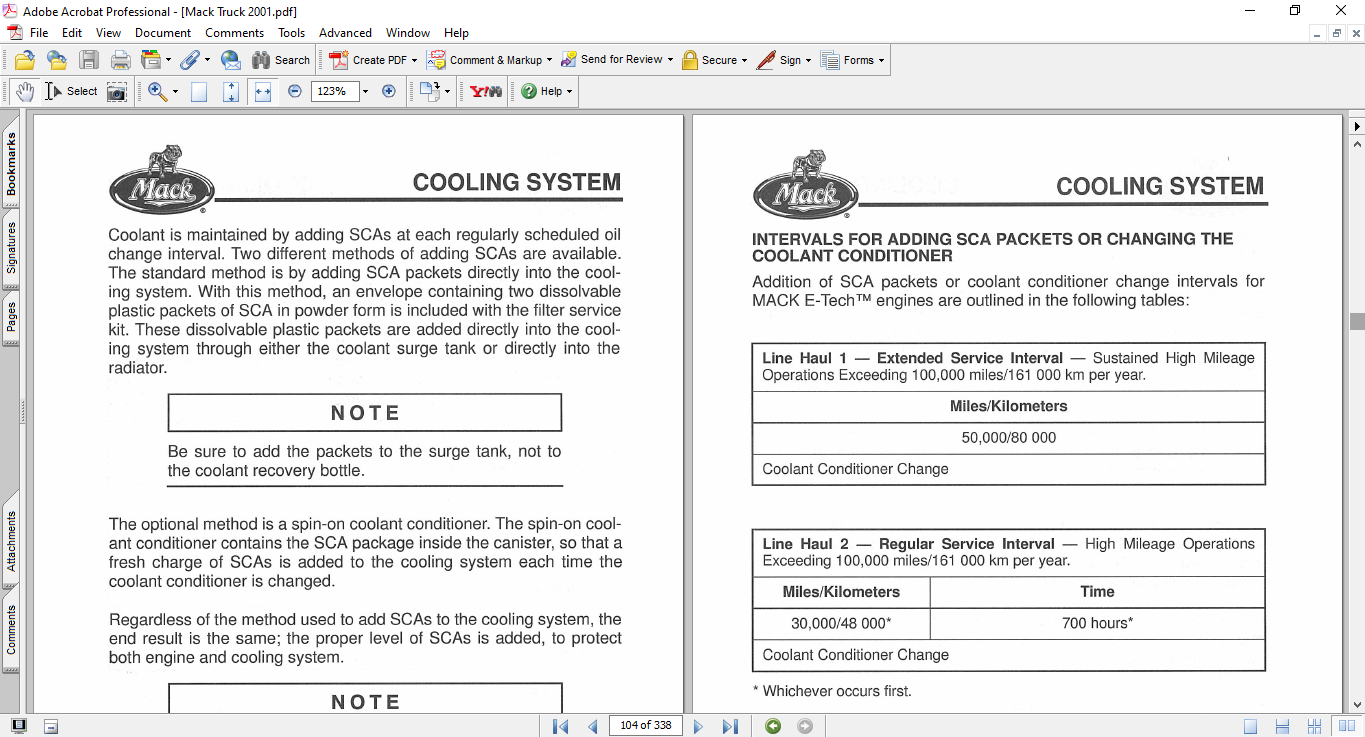Click the page number field showing 104 of 338
The height and width of the screenshot is (737, 1365).
[x=646, y=726]
